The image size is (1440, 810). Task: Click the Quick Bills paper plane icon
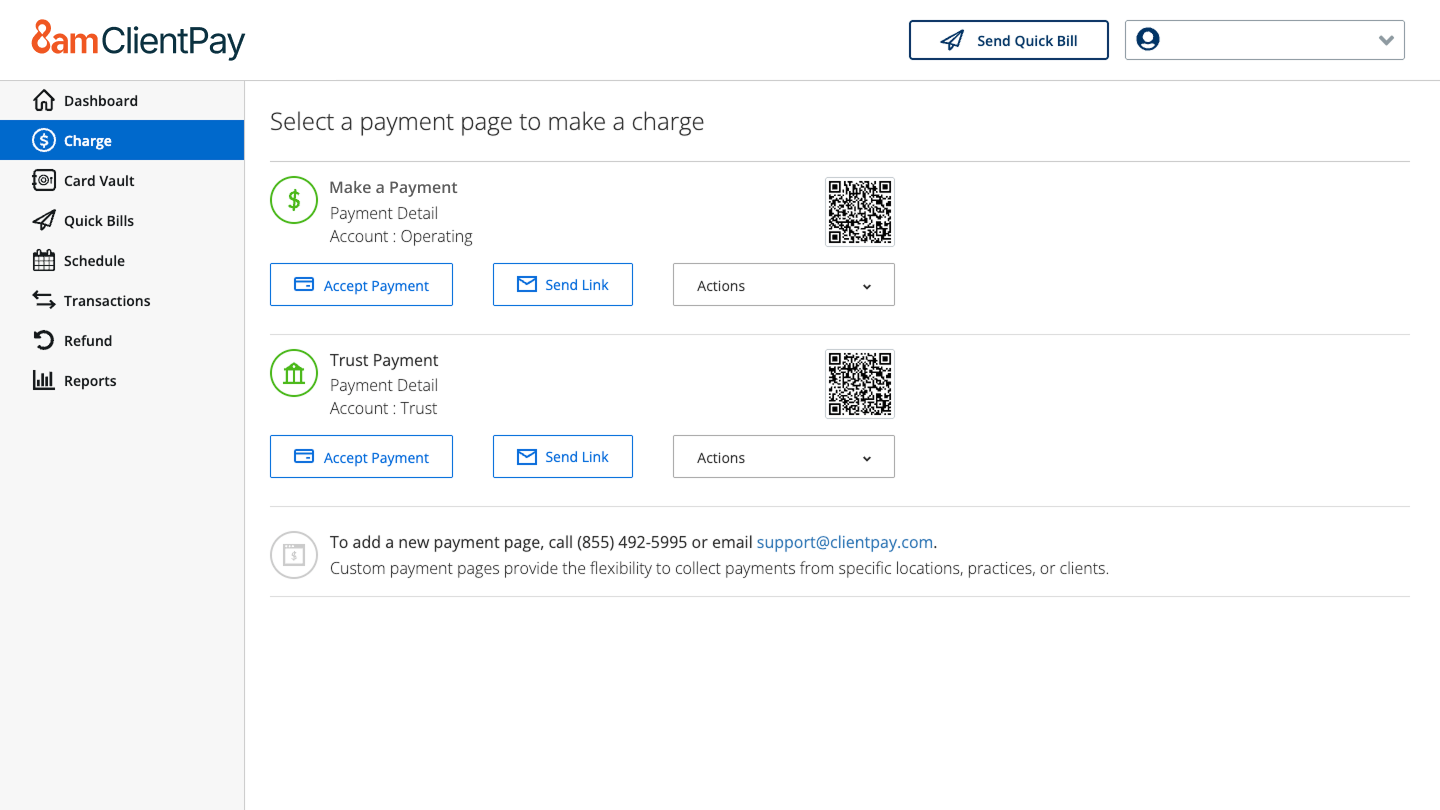(x=44, y=221)
